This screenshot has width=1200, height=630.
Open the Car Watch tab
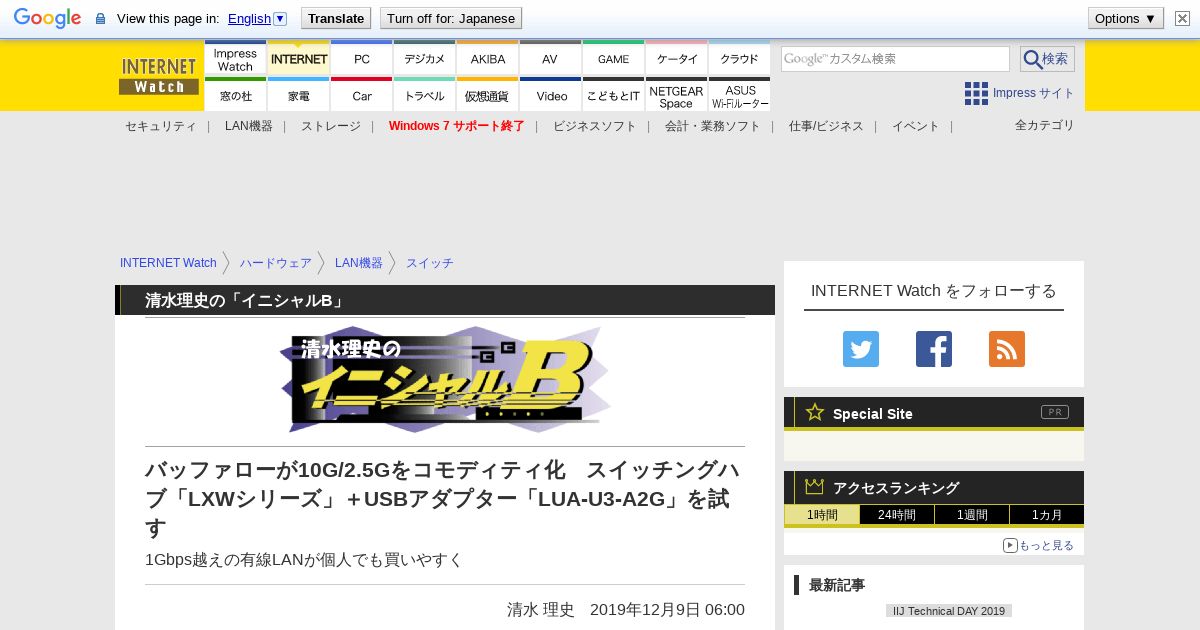click(362, 95)
